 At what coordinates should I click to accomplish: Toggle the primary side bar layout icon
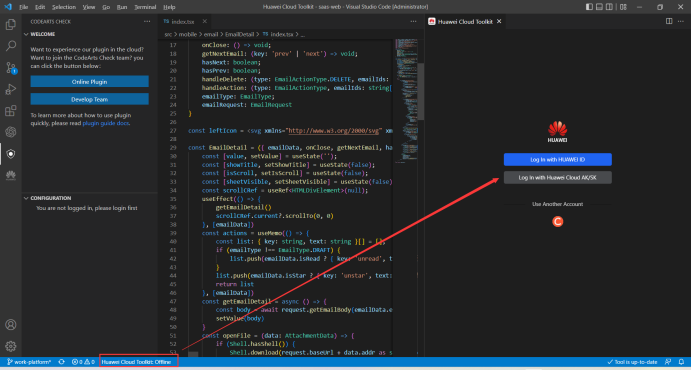pos(589,7)
